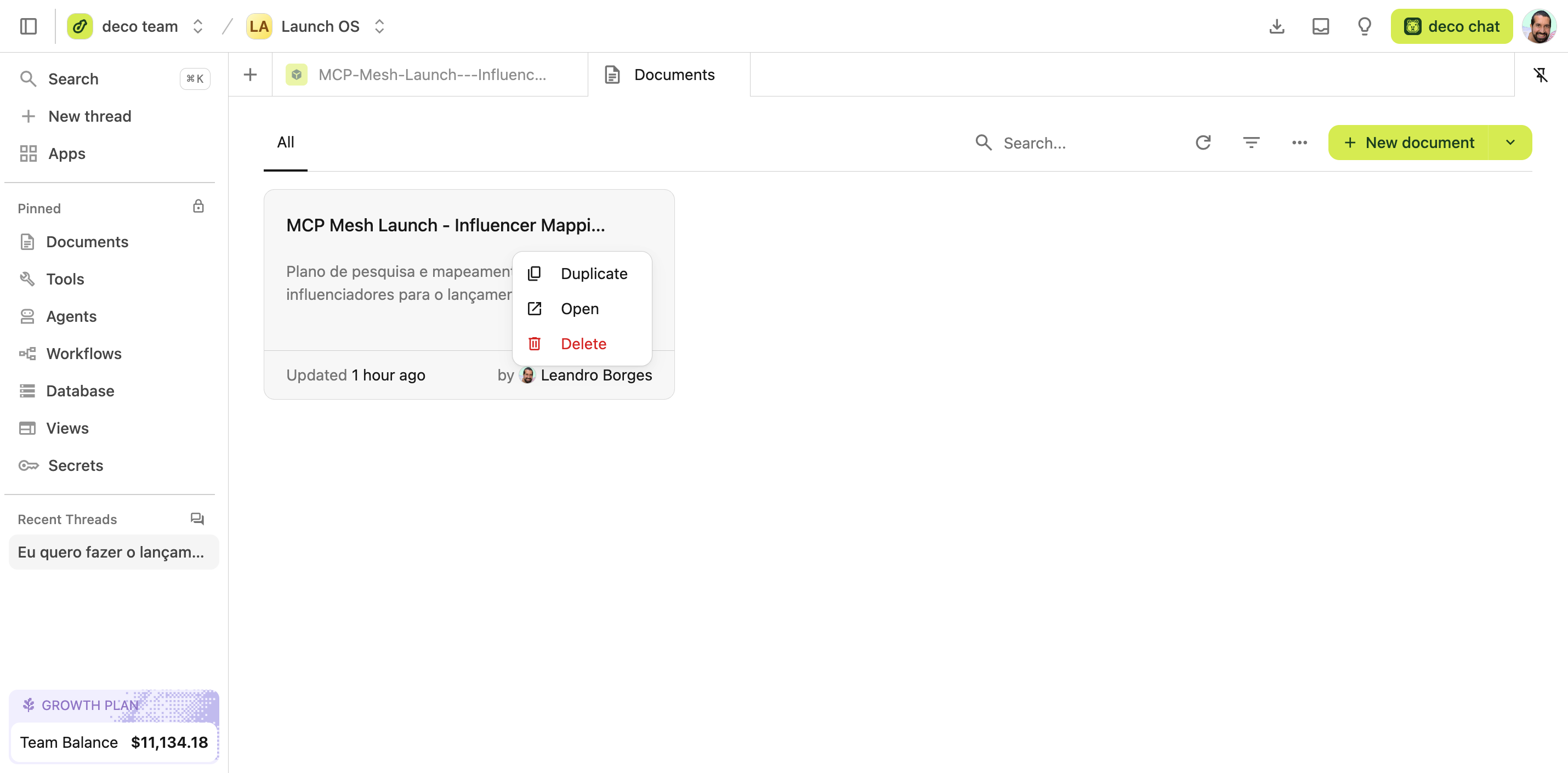Create a new document
This screenshot has width=1568, height=773.
tap(1418, 143)
